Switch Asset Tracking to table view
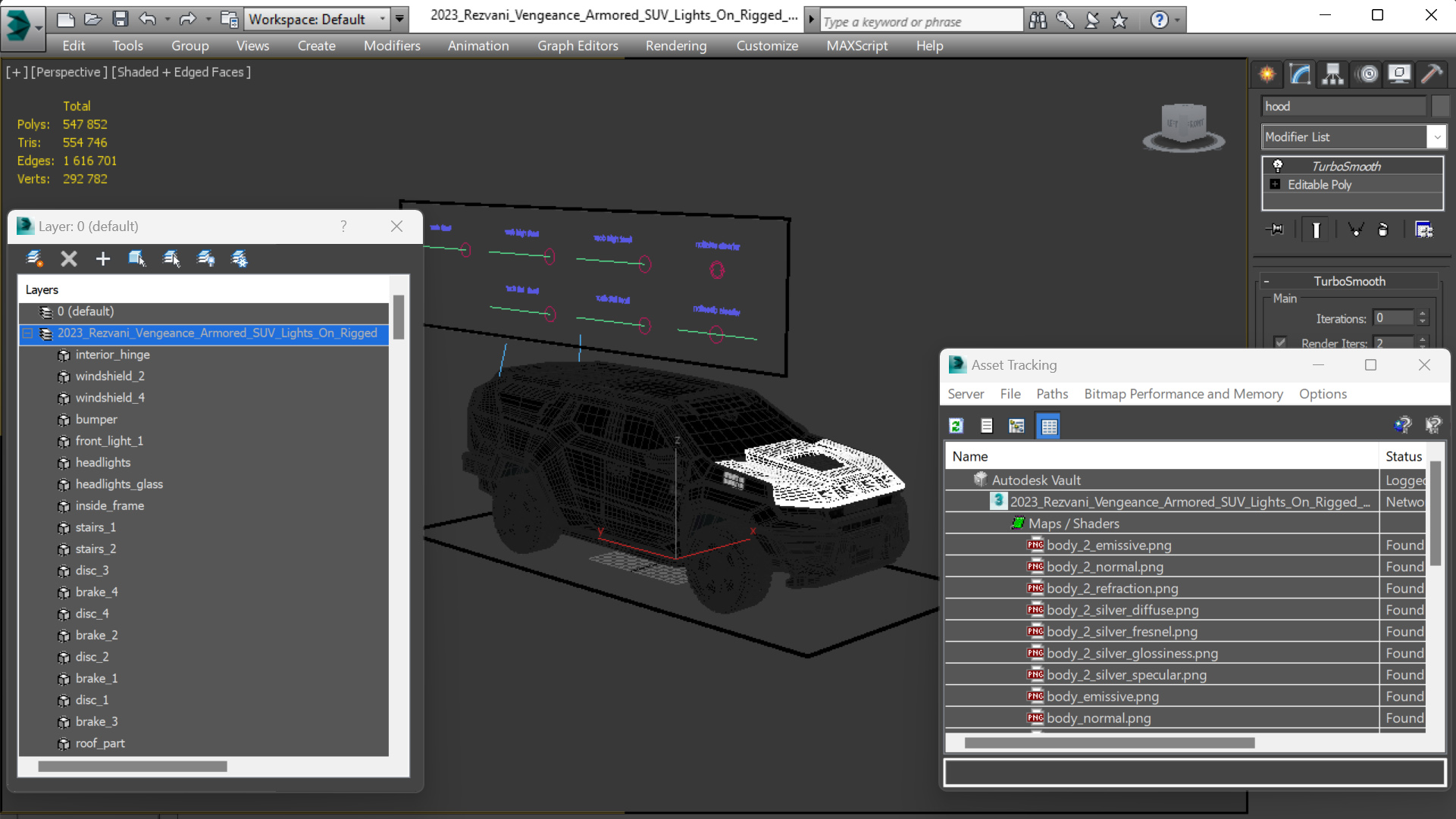 (1049, 426)
